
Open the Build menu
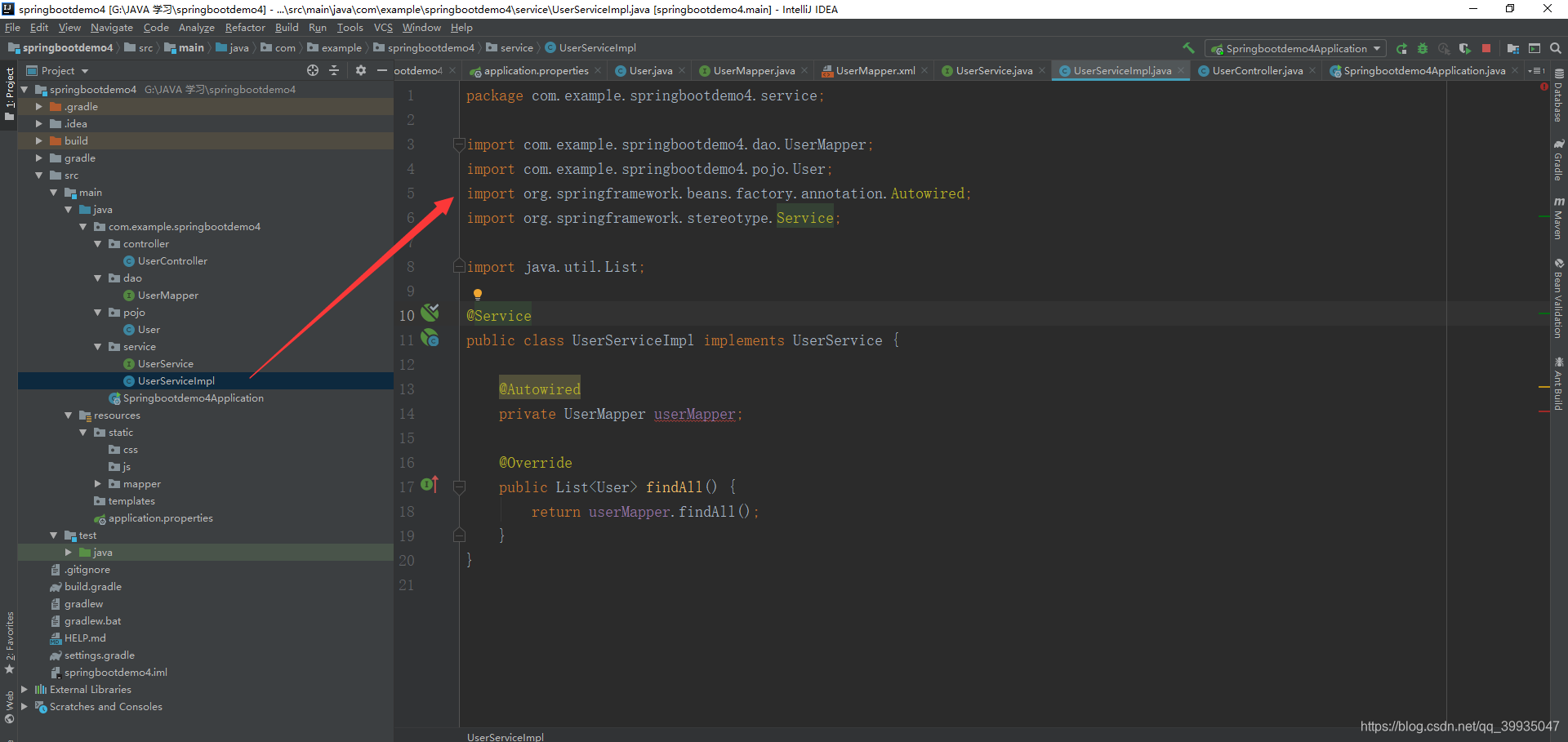[x=287, y=28]
